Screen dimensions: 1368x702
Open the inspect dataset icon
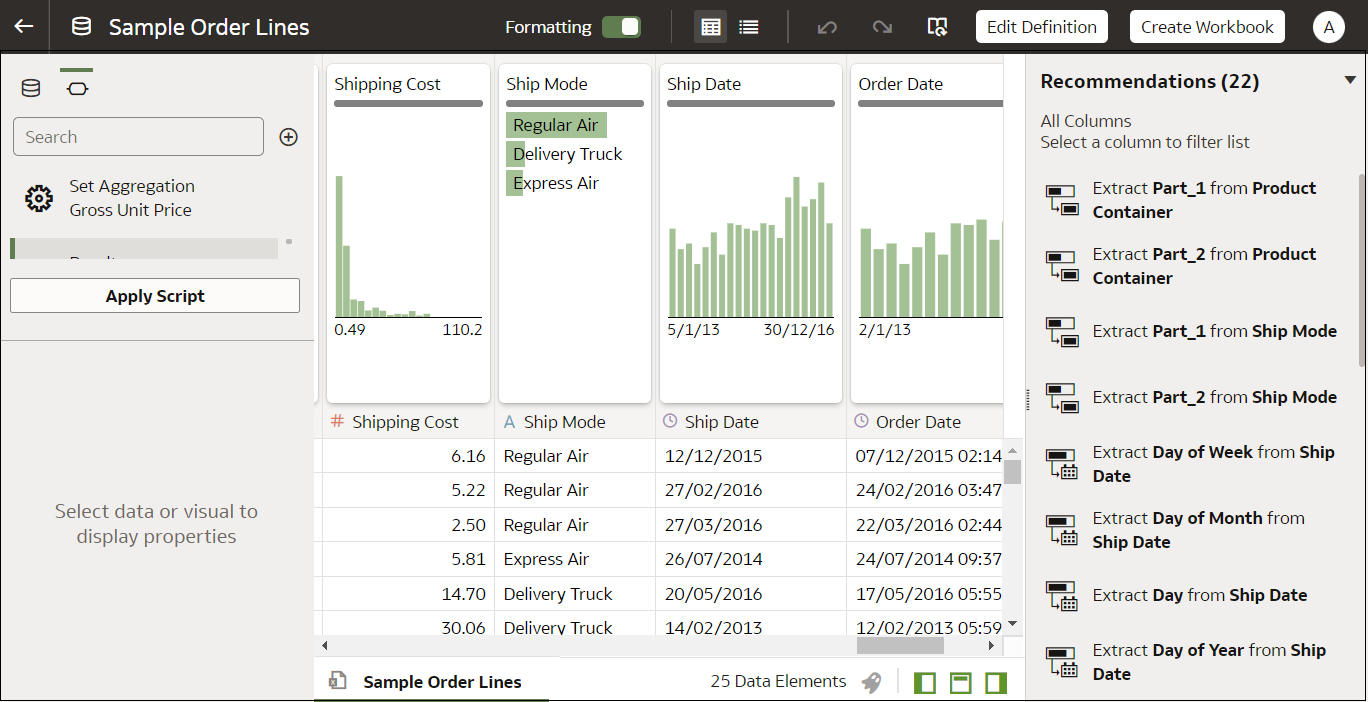tap(937, 26)
